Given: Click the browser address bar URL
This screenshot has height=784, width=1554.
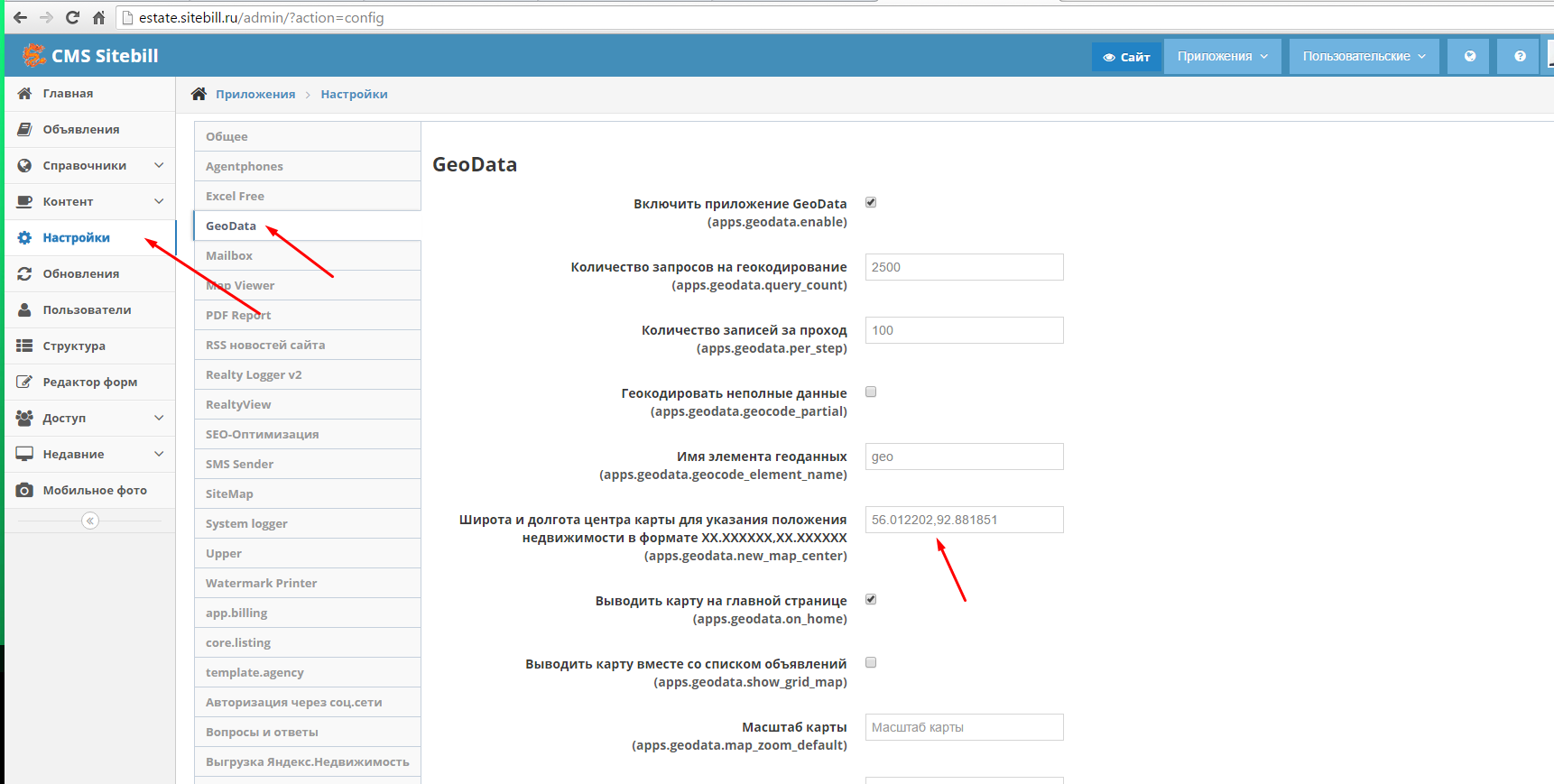Looking at the screenshot, I should 262,17.
